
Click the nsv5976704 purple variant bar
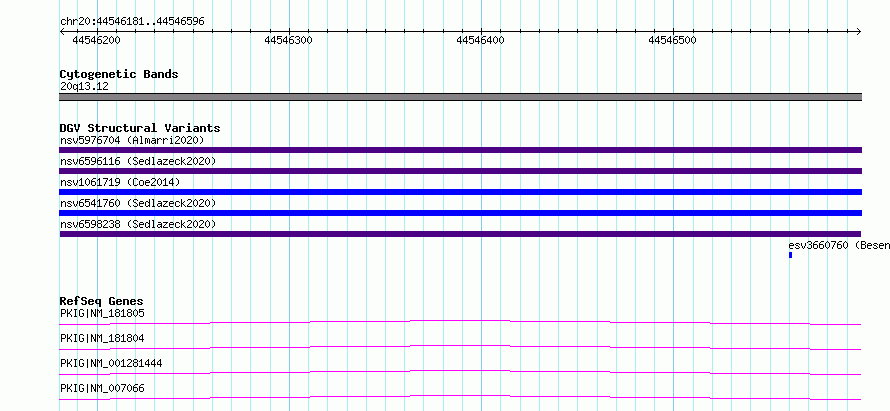460,150
